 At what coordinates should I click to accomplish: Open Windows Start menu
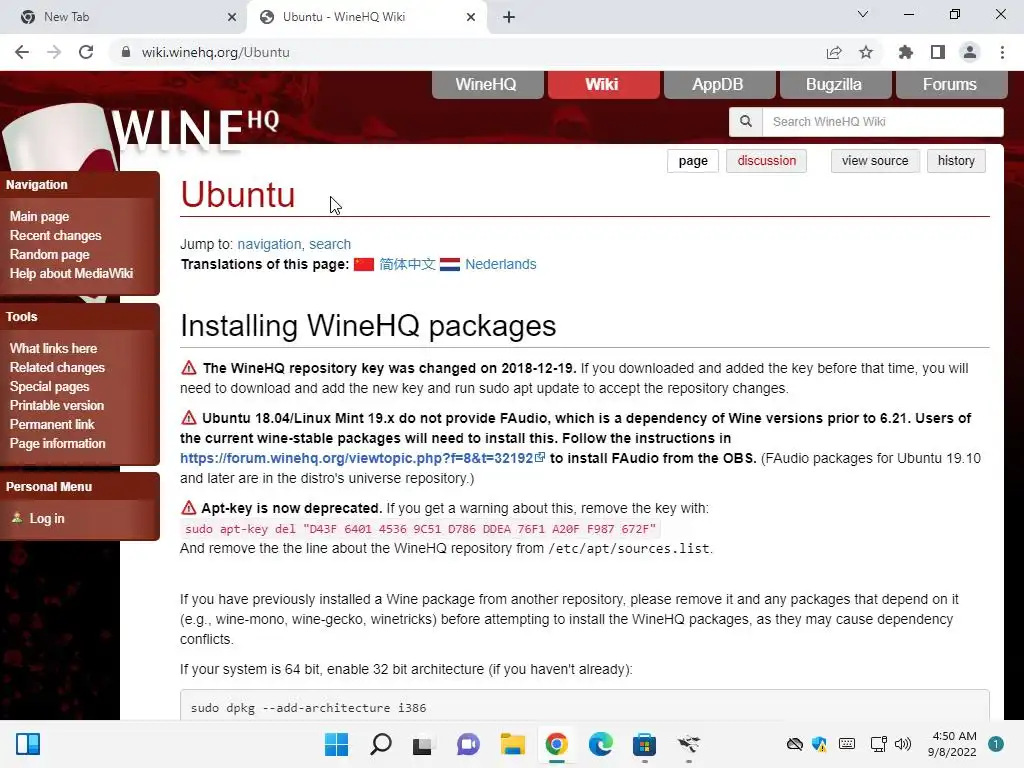tap(336, 744)
